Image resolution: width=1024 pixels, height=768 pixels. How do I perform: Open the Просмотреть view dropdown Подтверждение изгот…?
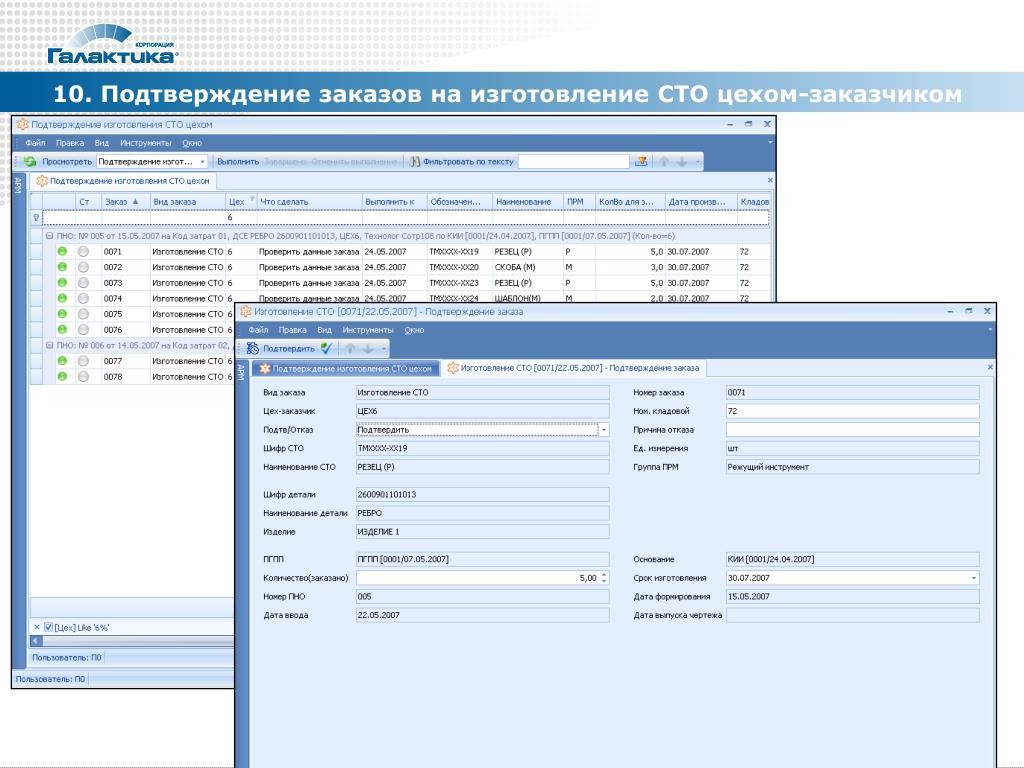point(202,161)
